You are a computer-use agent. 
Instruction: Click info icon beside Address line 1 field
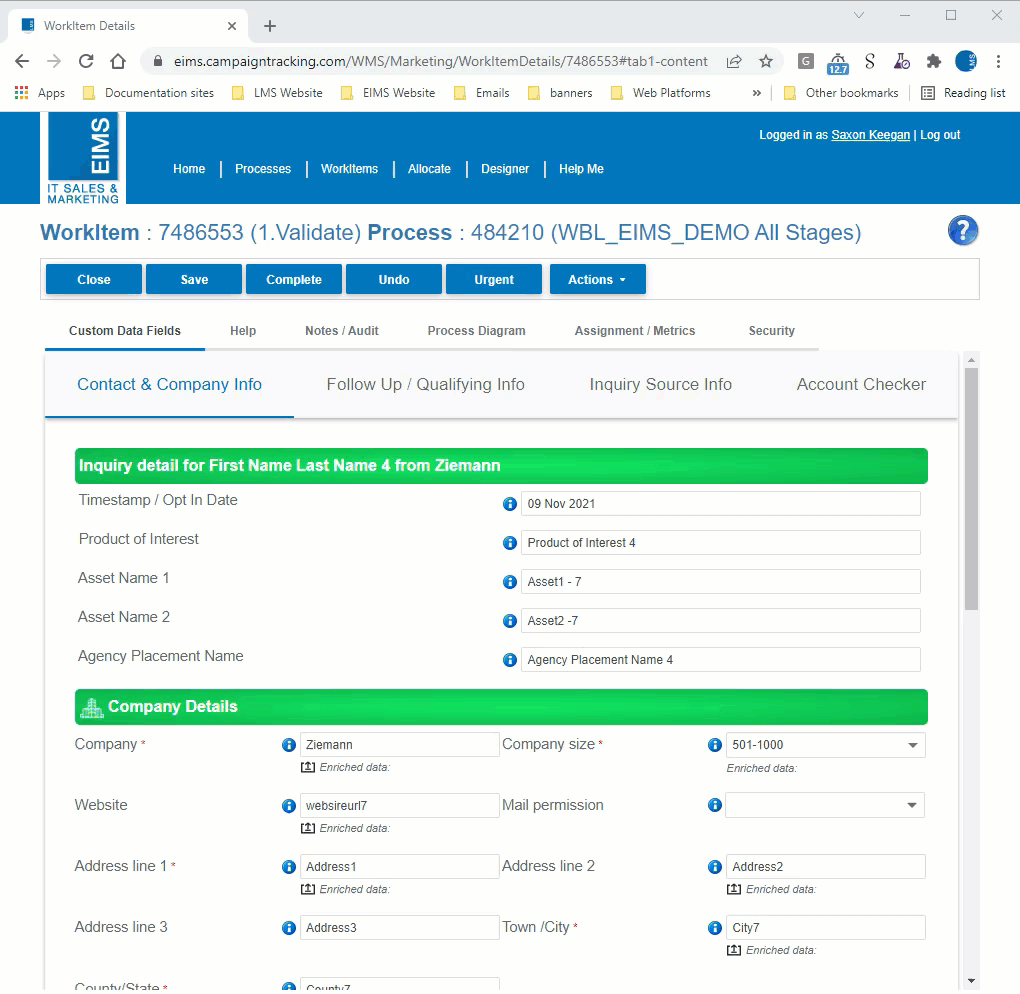289,867
